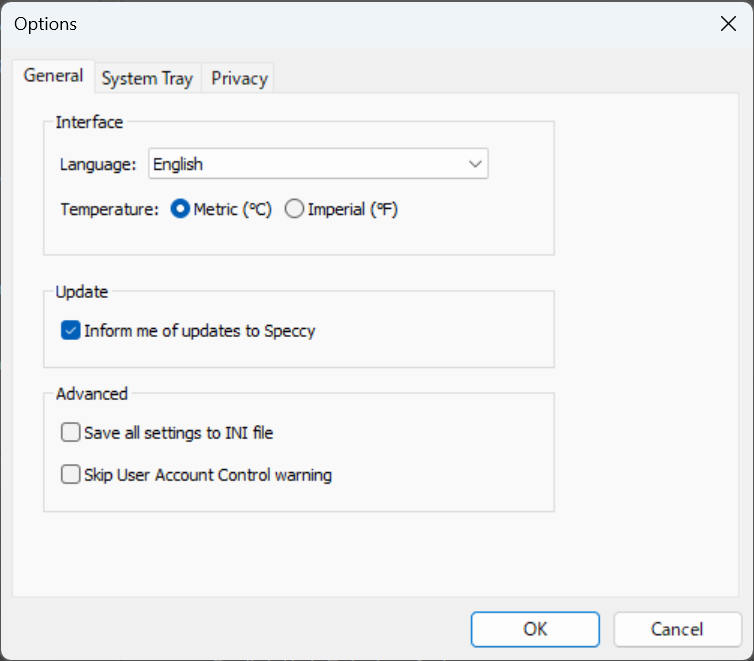Close the Options dialog with X
The width and height of the screenshot is (754, 661).
click(x=728, y=24)
